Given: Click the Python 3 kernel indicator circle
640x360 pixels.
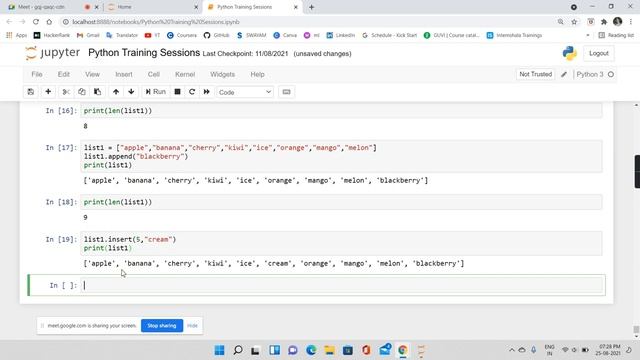Looking at the screenshot, I should tap(611, 74).
